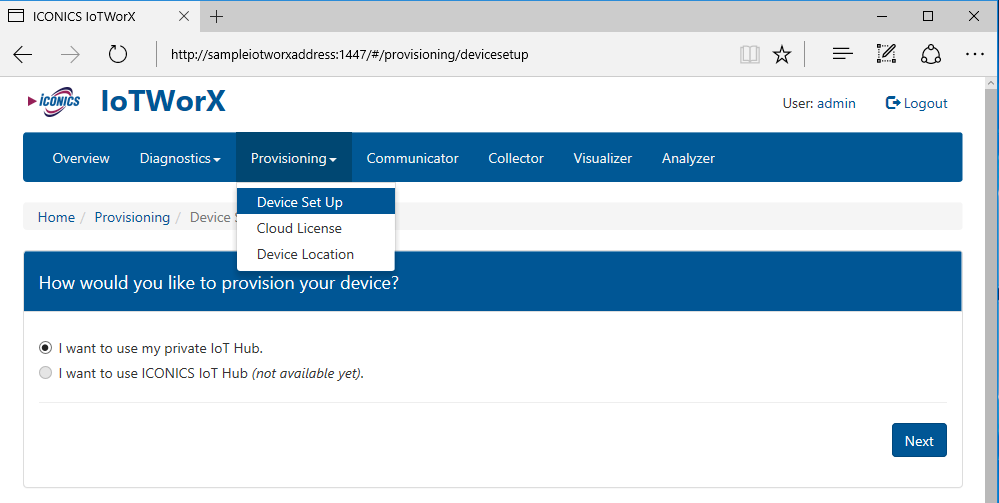This screenshot has width=999, height=503.
Task: Open a new browser tab
Action: (217, 16)
